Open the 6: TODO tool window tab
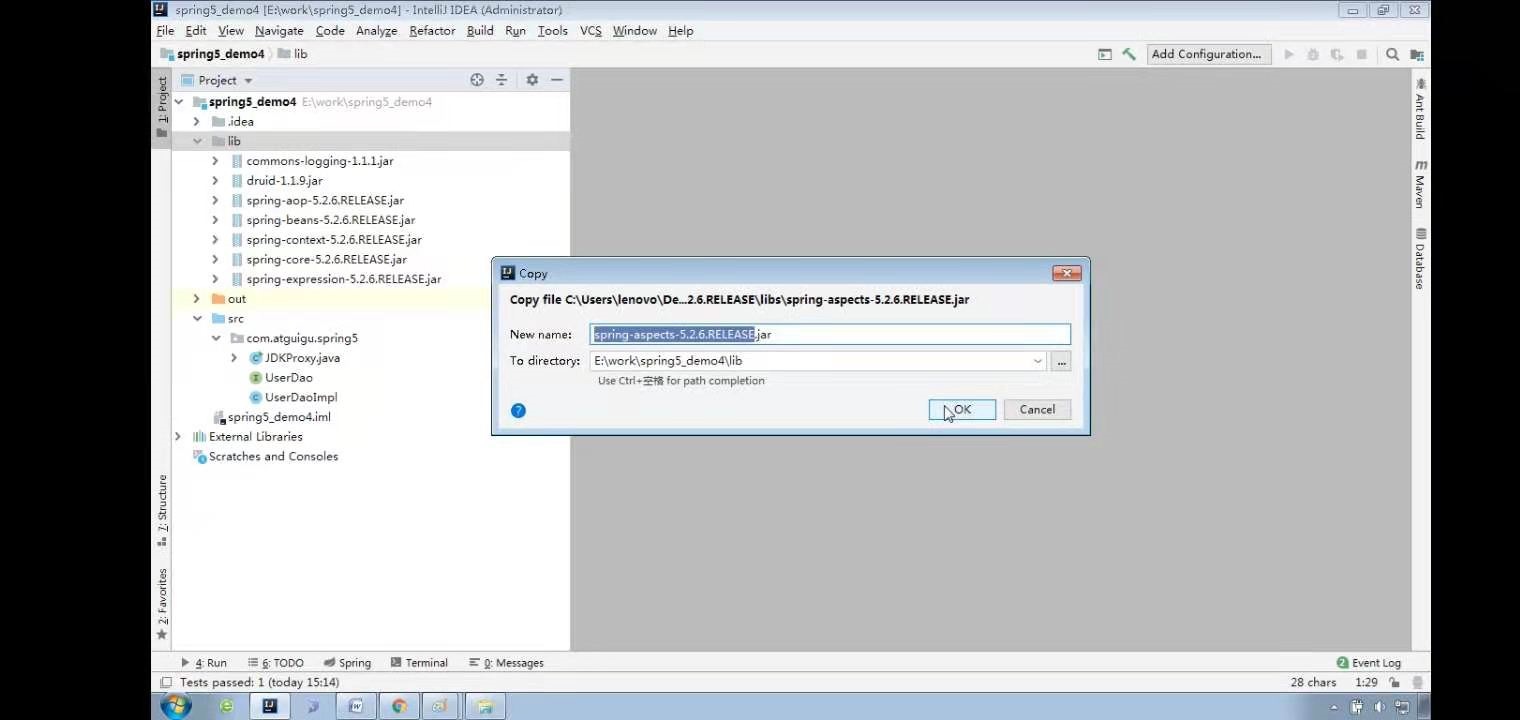 point(276,663)
